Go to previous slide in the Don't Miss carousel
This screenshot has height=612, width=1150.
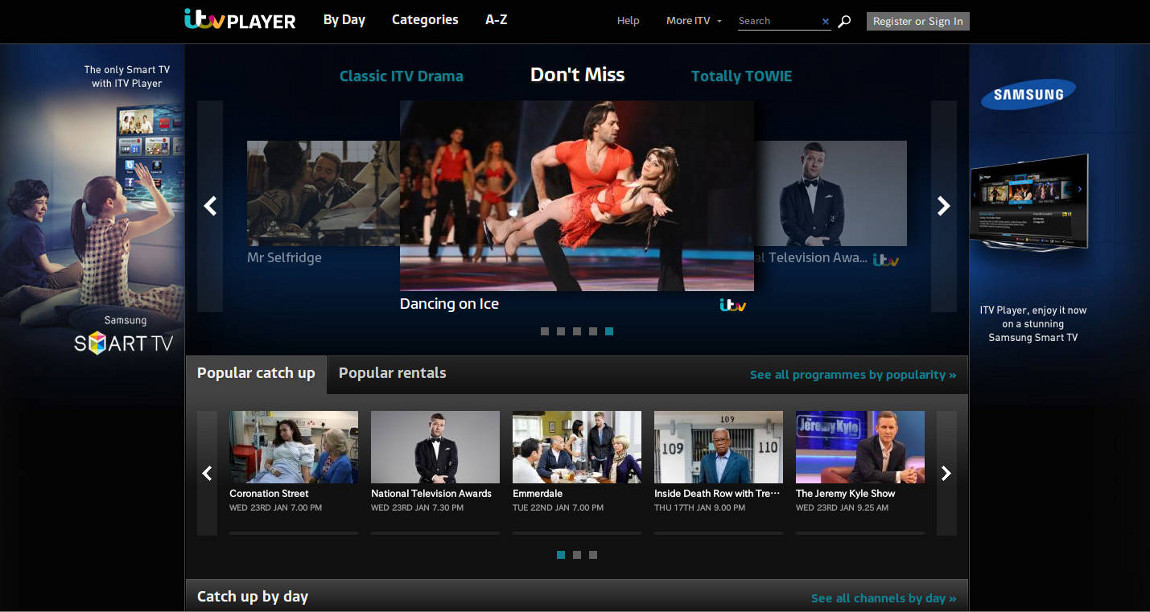click(210, 206)
